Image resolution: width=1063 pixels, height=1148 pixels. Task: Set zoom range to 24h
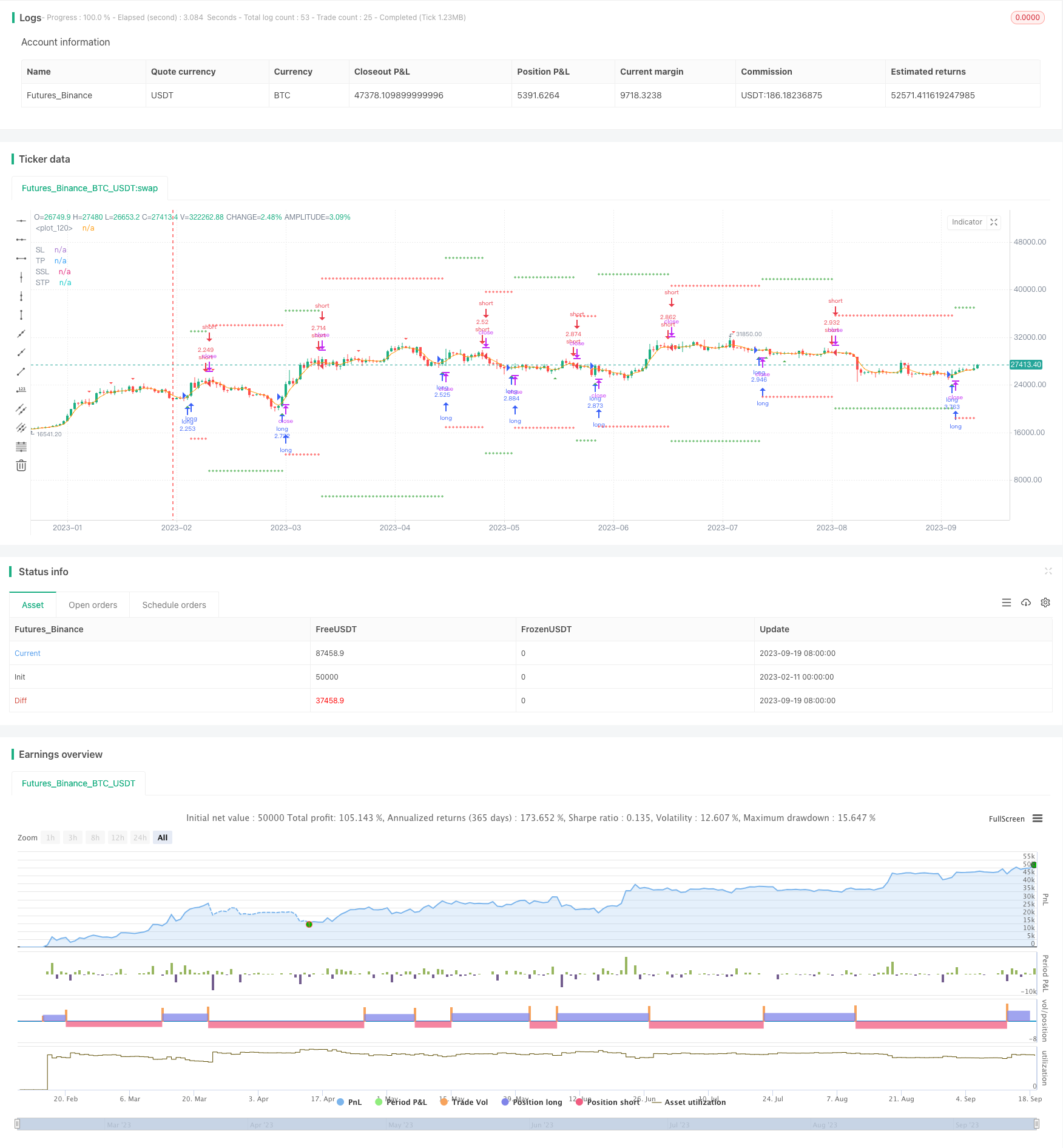tap(140, 837)
